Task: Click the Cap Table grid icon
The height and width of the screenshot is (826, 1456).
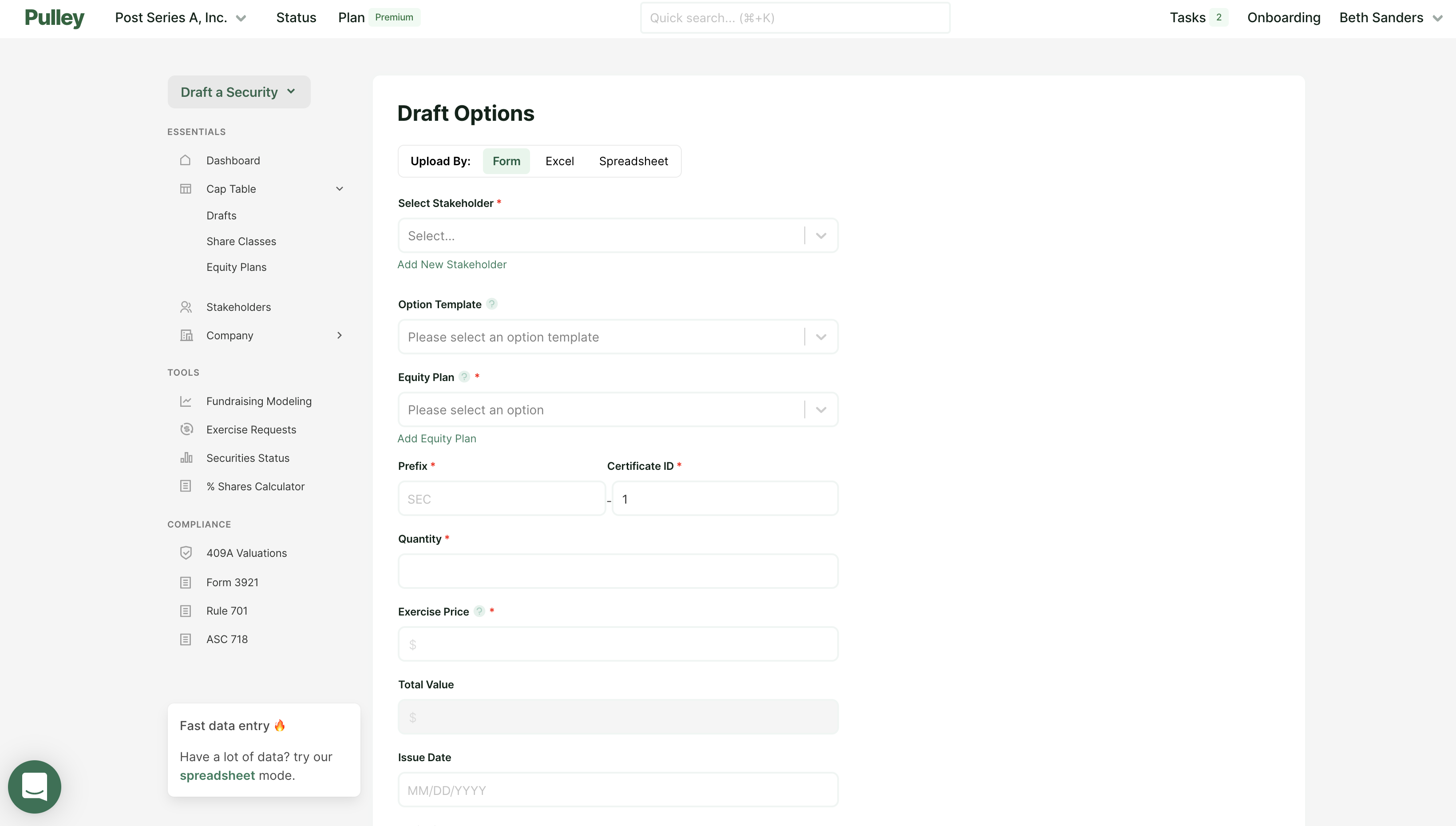Action: 187,188
